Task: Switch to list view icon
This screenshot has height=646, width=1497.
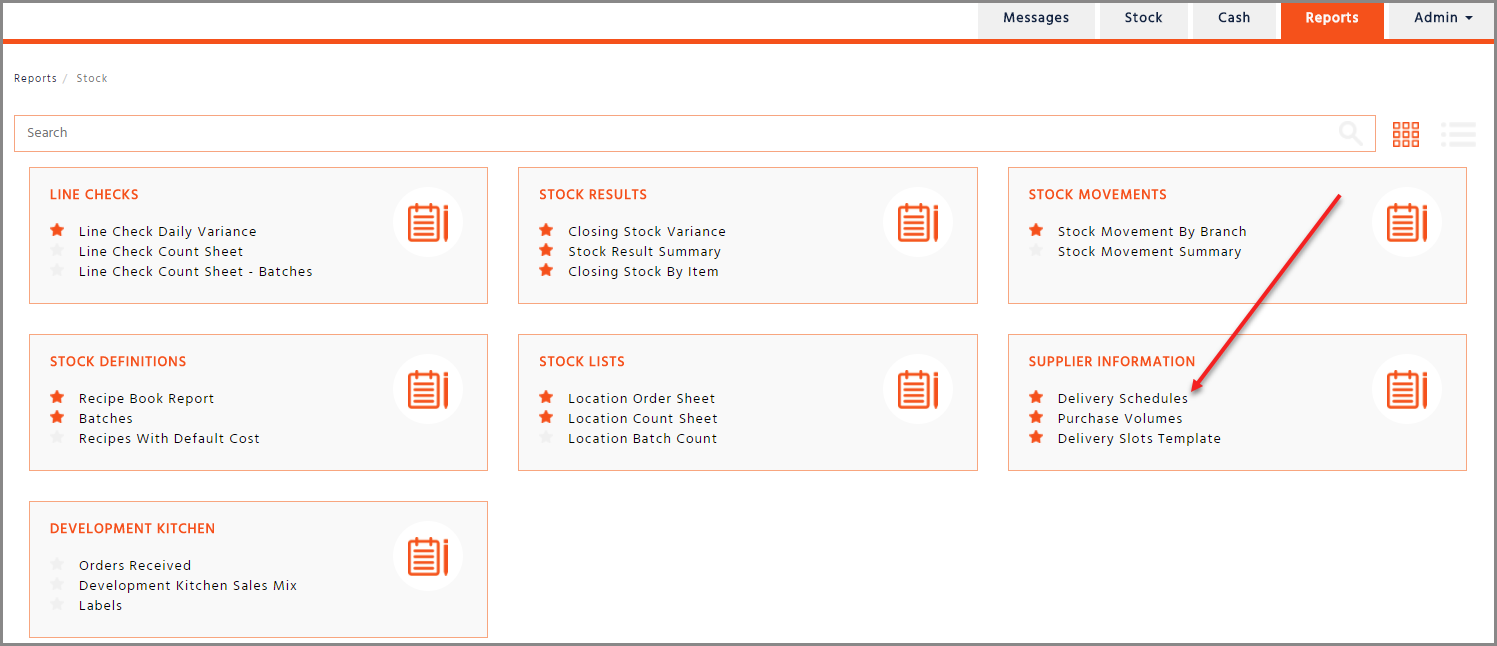Action: (x=1459, y=134)
